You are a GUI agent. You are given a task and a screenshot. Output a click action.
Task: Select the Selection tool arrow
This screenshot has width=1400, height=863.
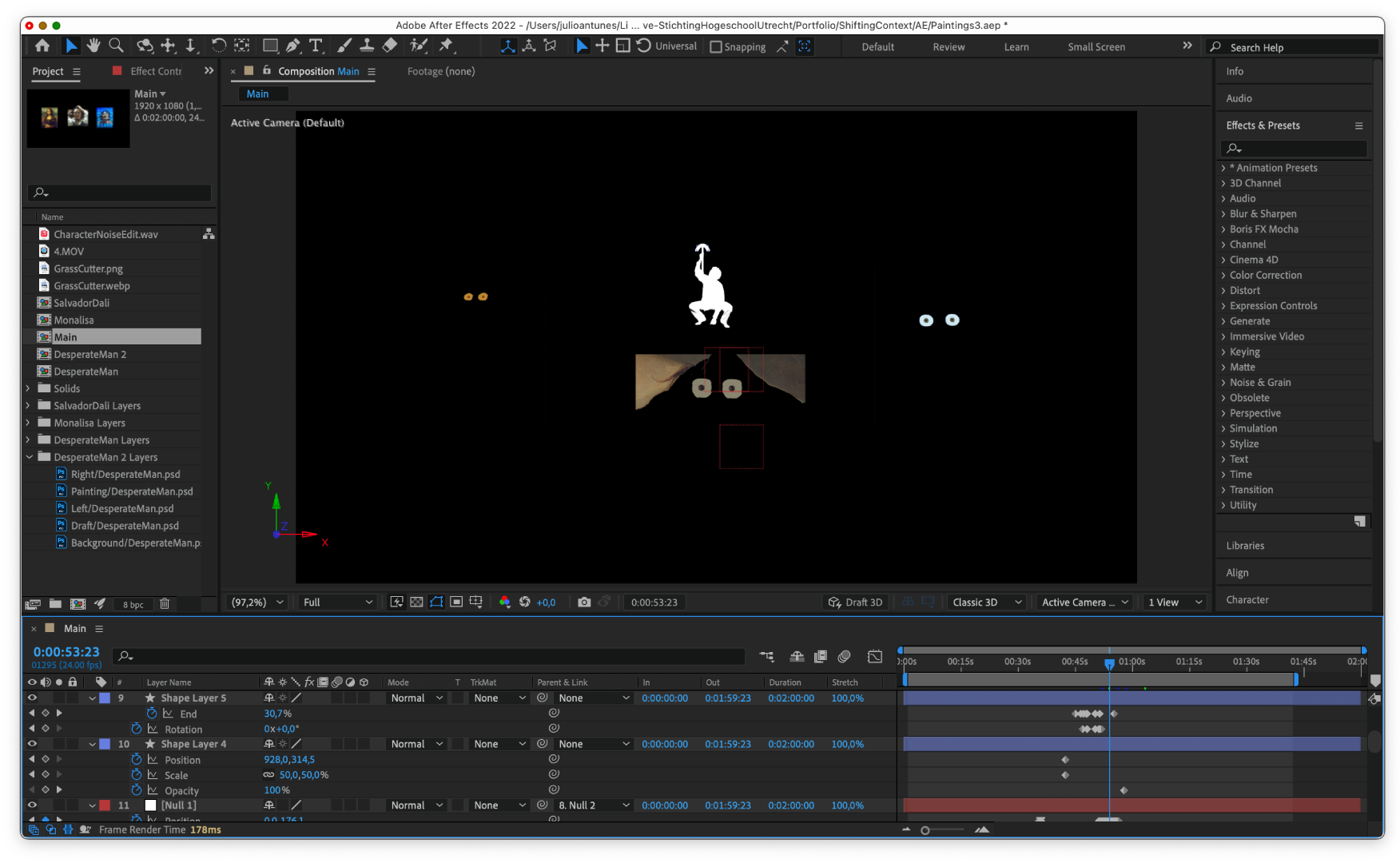(x=70, y=46)
